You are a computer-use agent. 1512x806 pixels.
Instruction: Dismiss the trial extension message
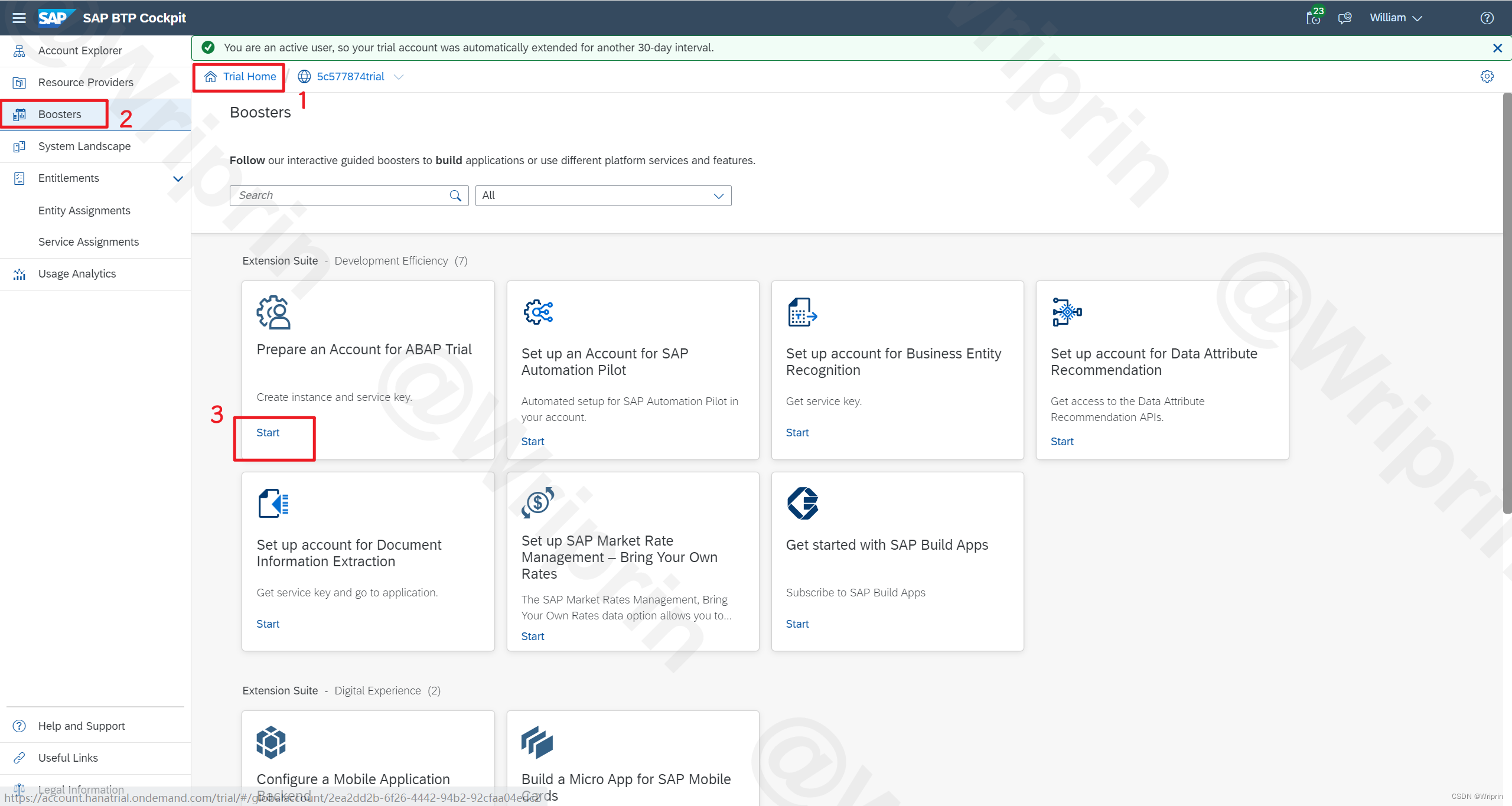pos(1497,48)
